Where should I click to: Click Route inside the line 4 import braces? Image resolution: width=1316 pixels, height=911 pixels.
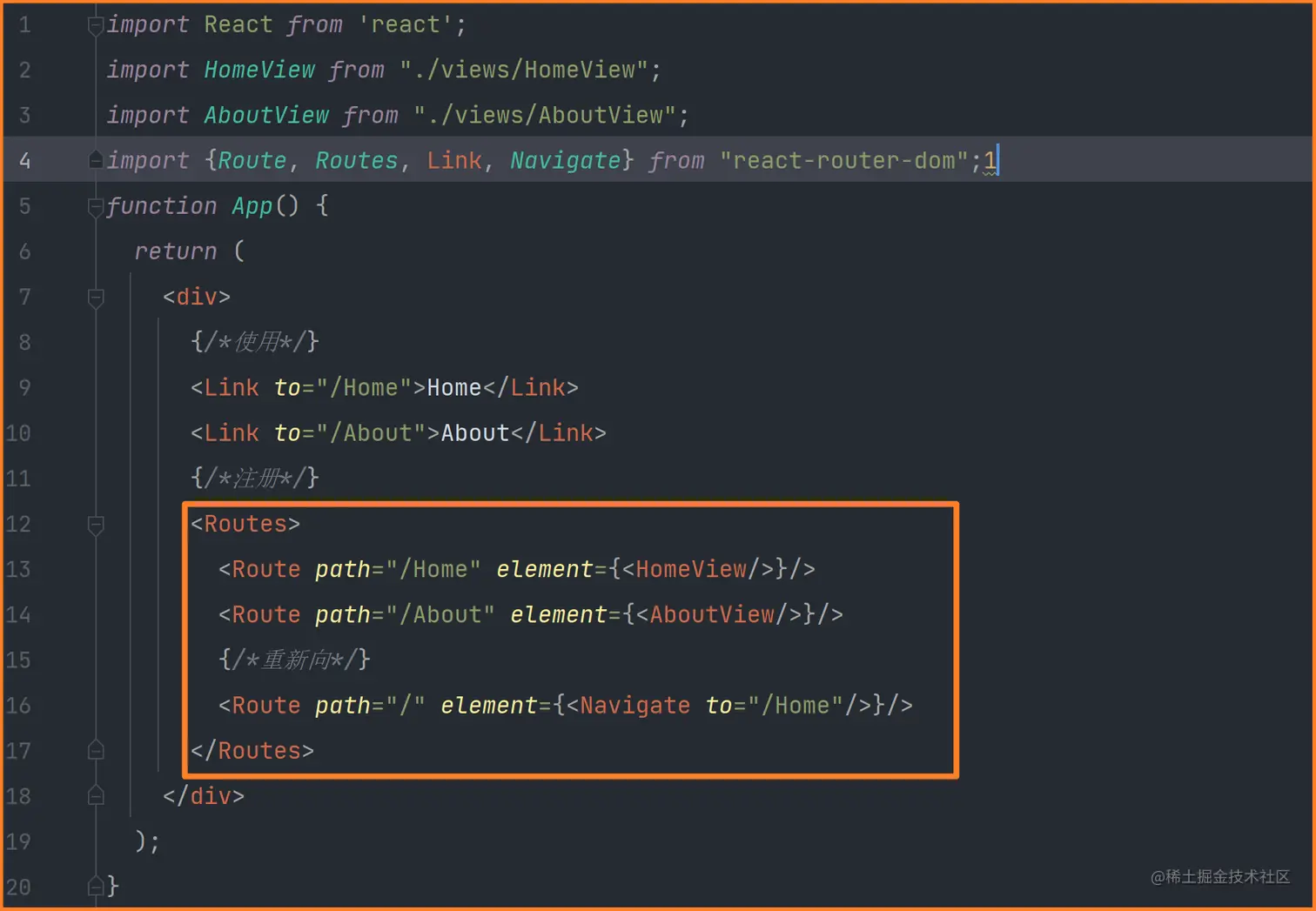click(x=252, y=160)
